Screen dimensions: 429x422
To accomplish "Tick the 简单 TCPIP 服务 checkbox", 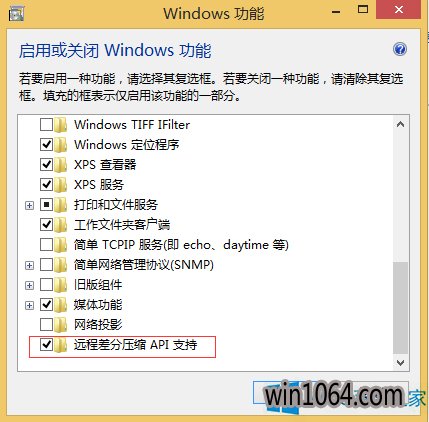I will [46, 245].
